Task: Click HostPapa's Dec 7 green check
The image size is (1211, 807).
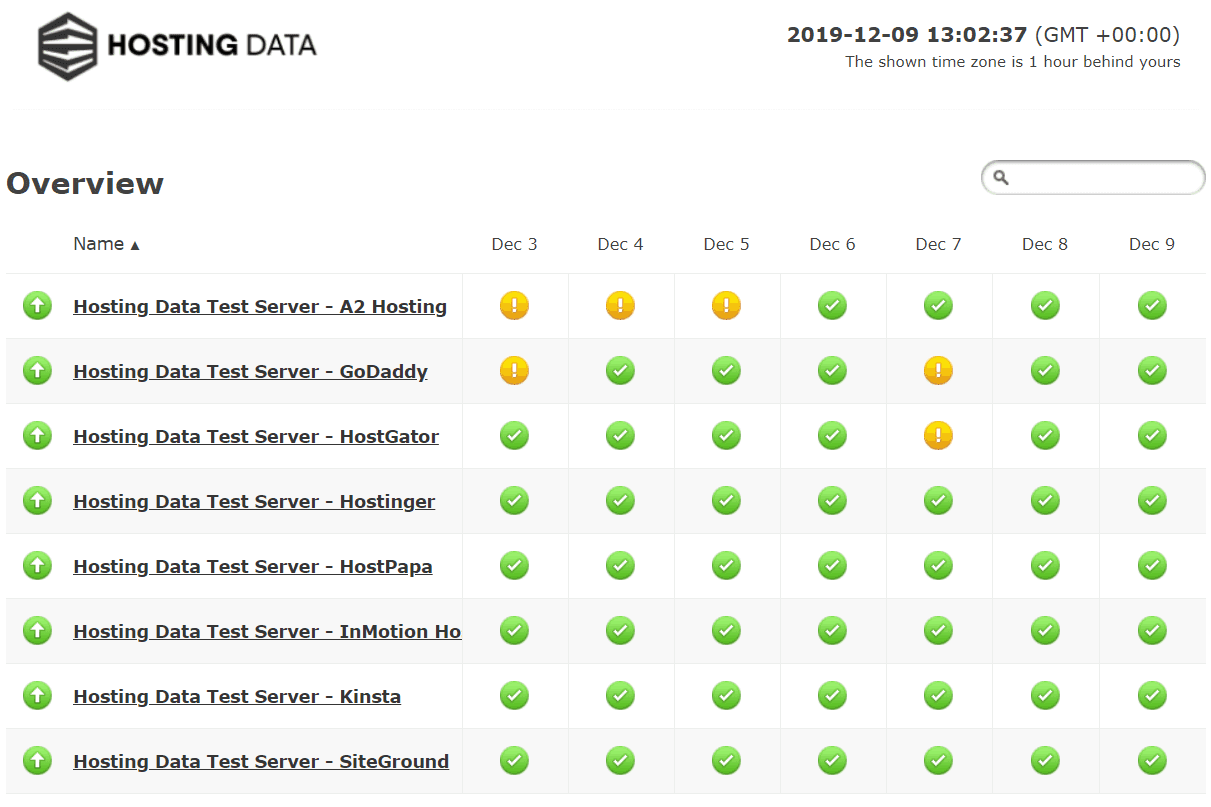Action: pyautogui.click(x=938, y=566)
